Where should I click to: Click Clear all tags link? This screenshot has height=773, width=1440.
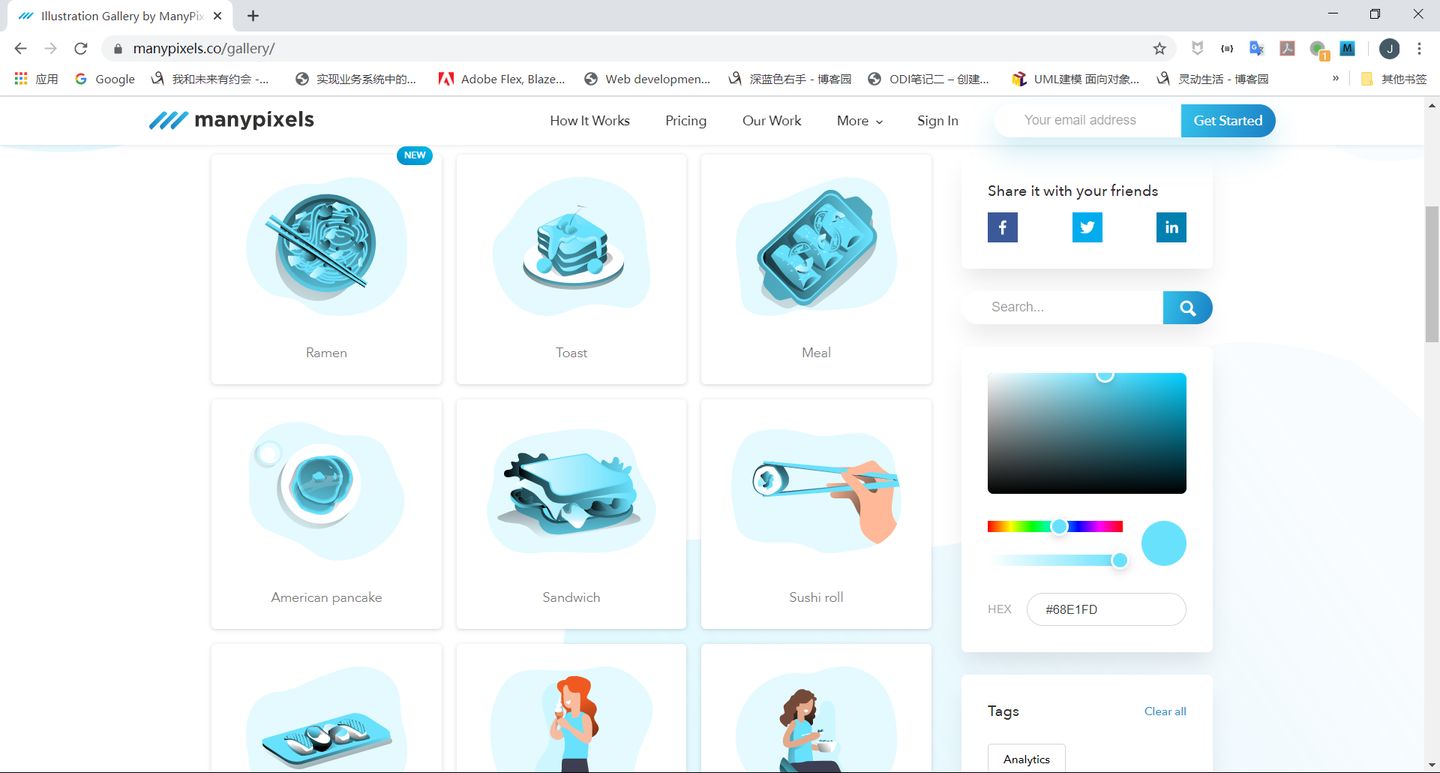(1165, 712)
